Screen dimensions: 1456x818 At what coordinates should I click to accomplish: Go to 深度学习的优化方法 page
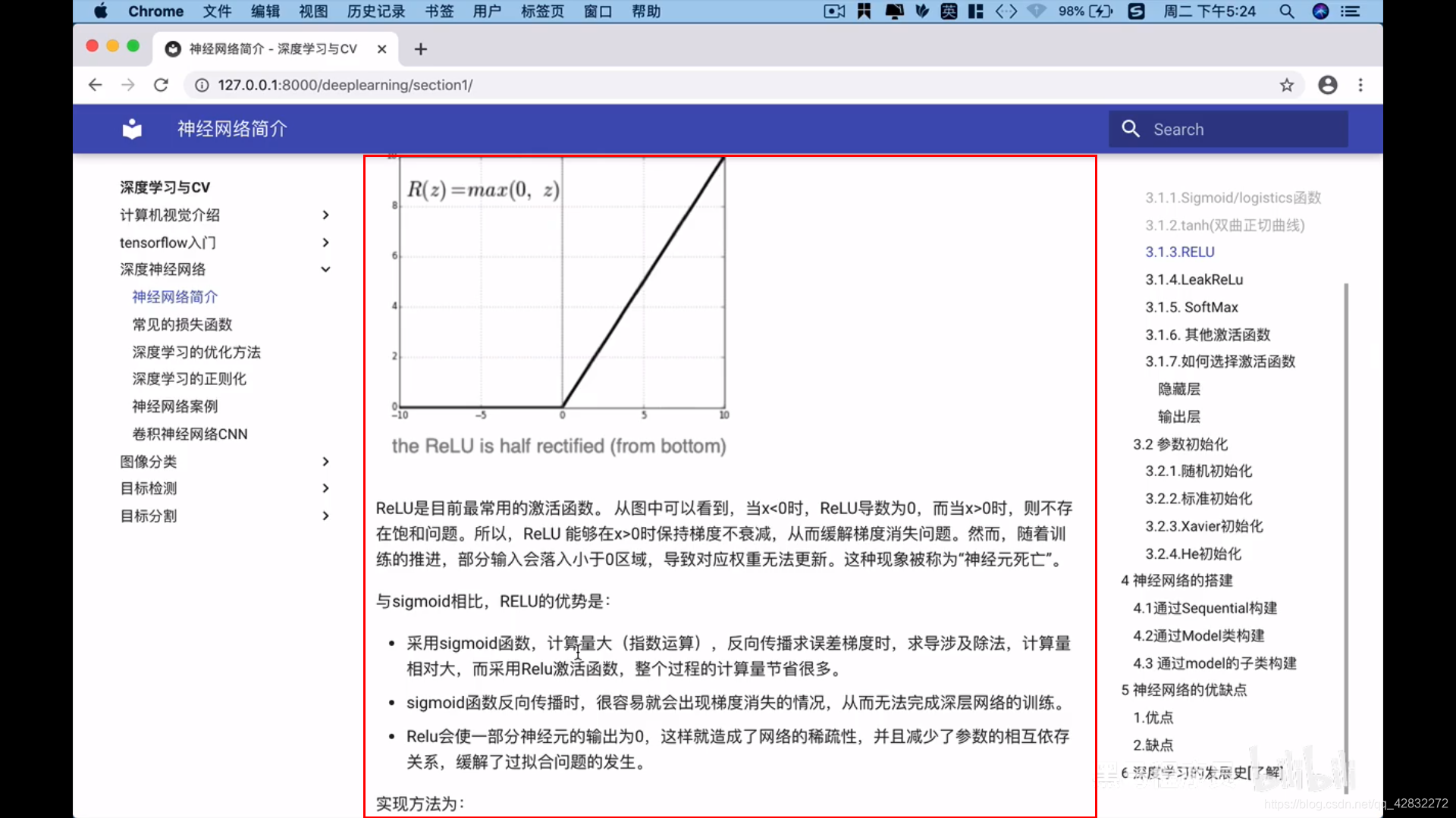pos(196,352)
